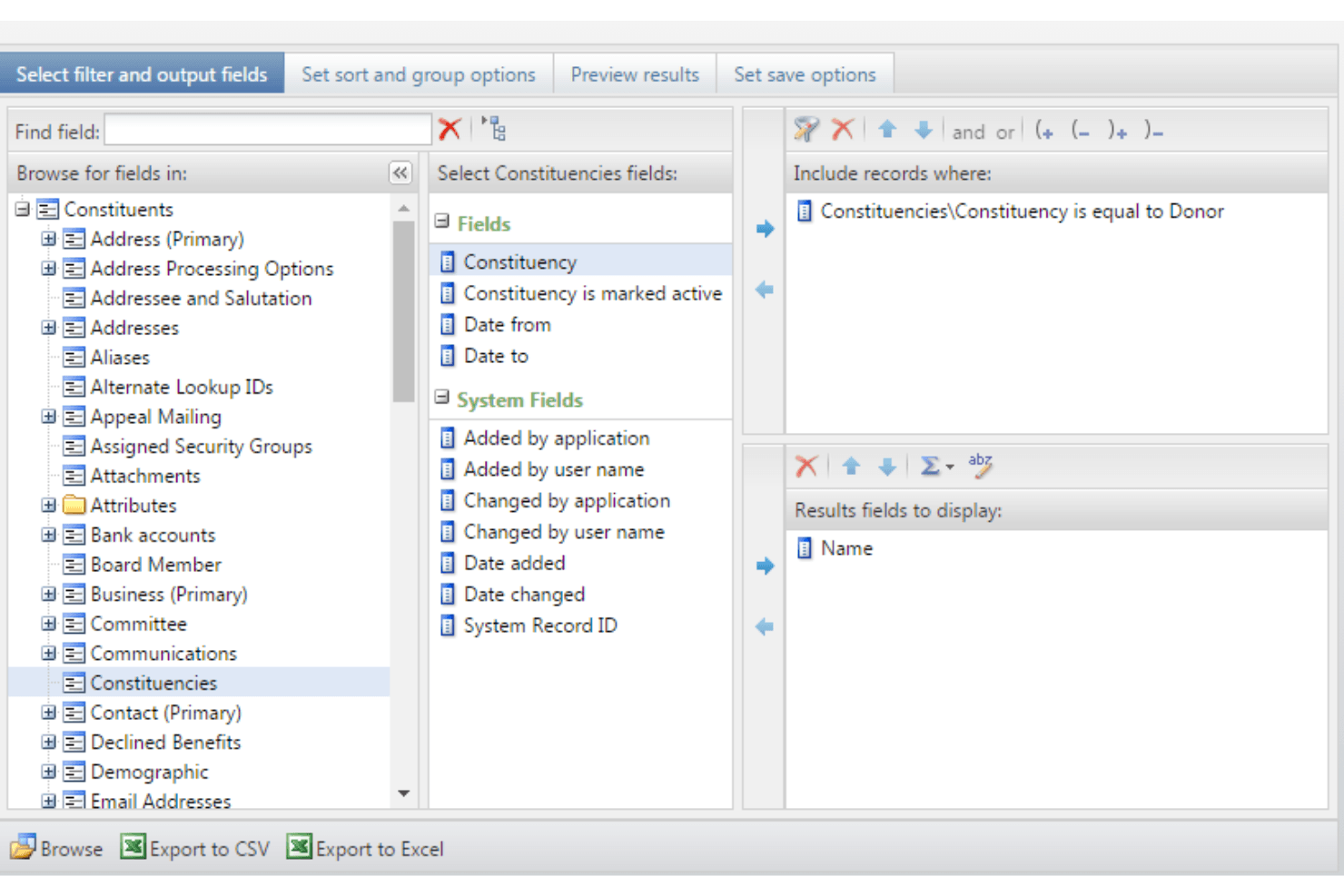Collapse the Fields group
Viewport: 1344px width, 896px height.
coord(442,221)
